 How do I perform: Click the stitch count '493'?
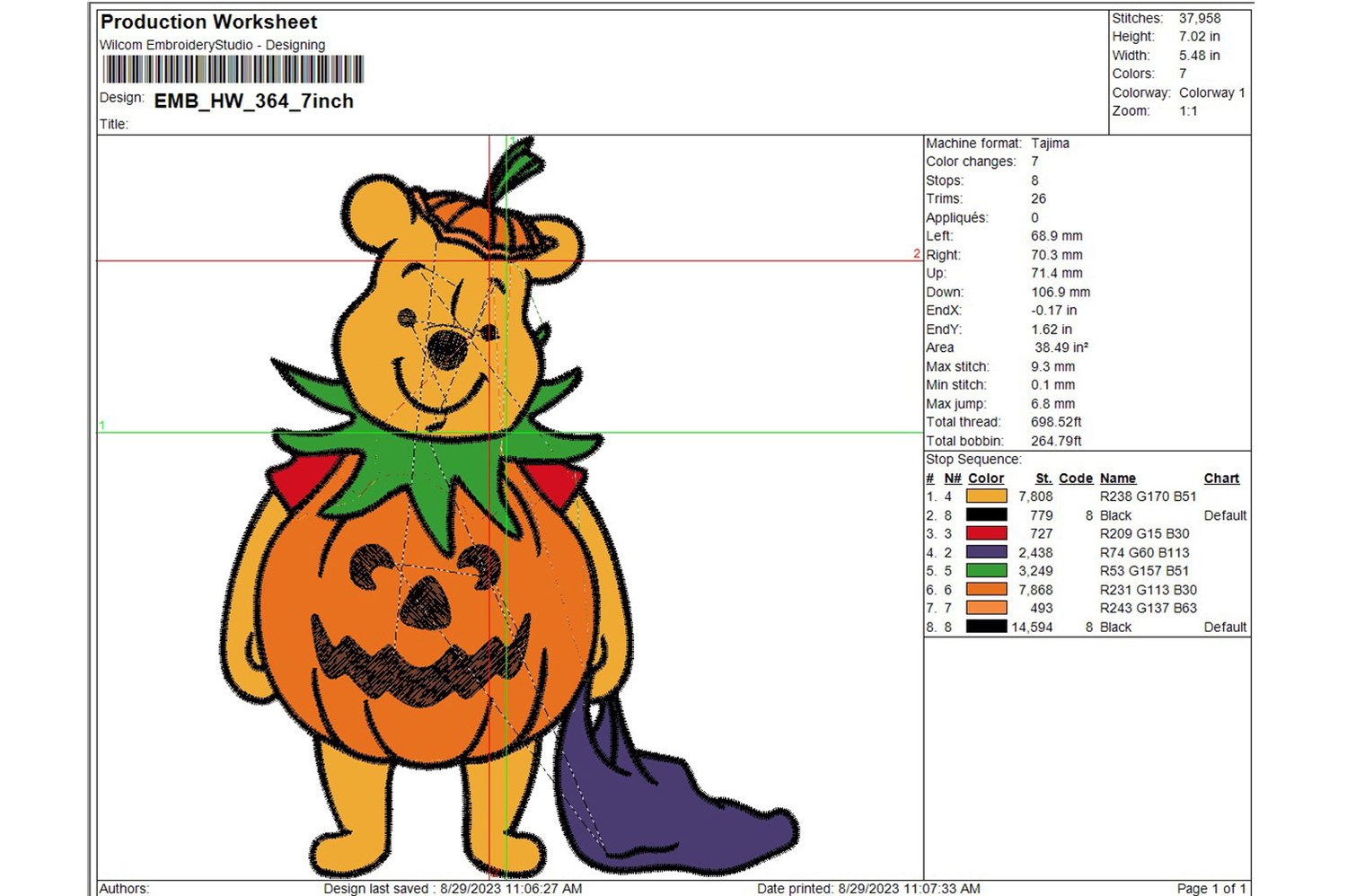1042,608
